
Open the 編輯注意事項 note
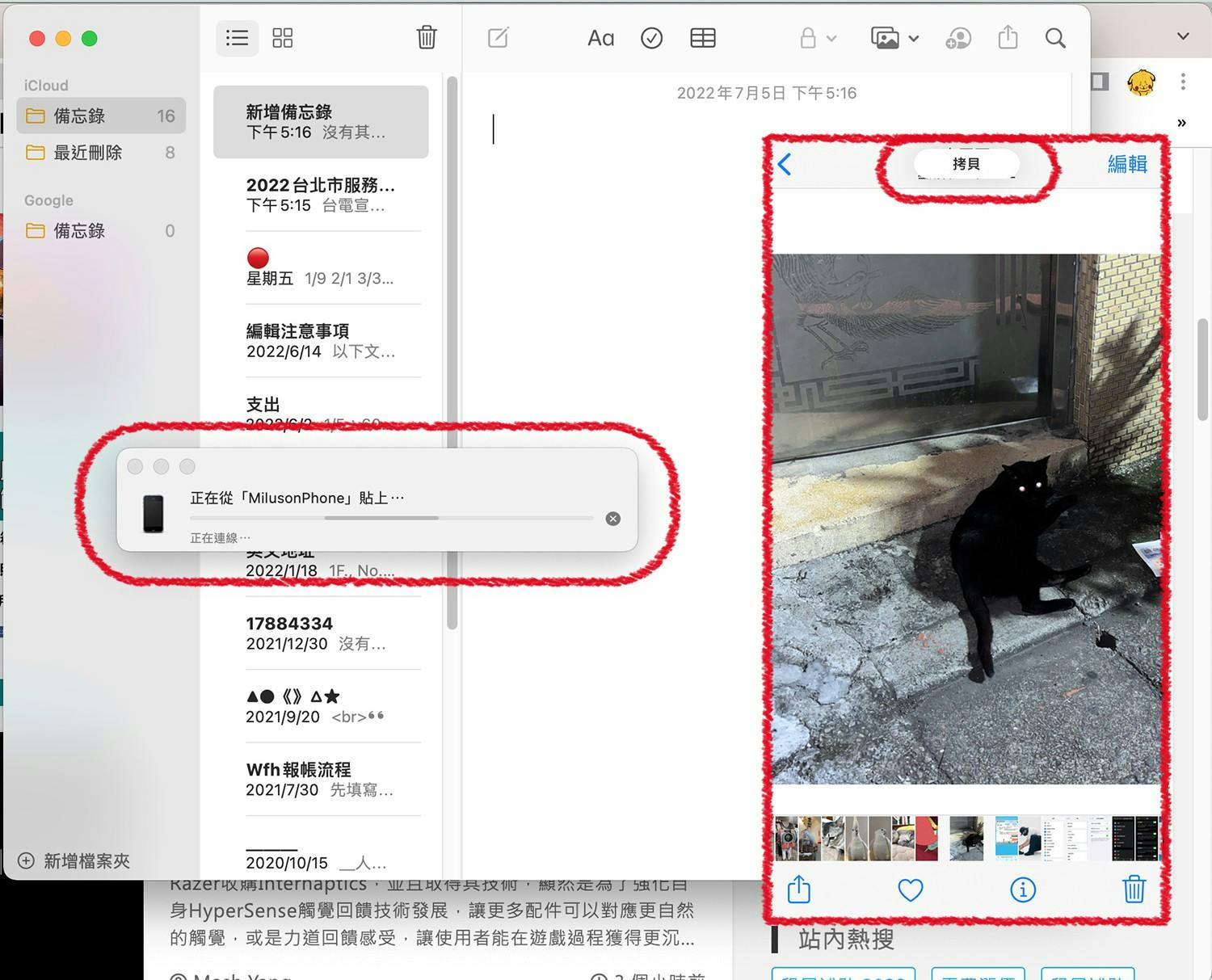321,341
